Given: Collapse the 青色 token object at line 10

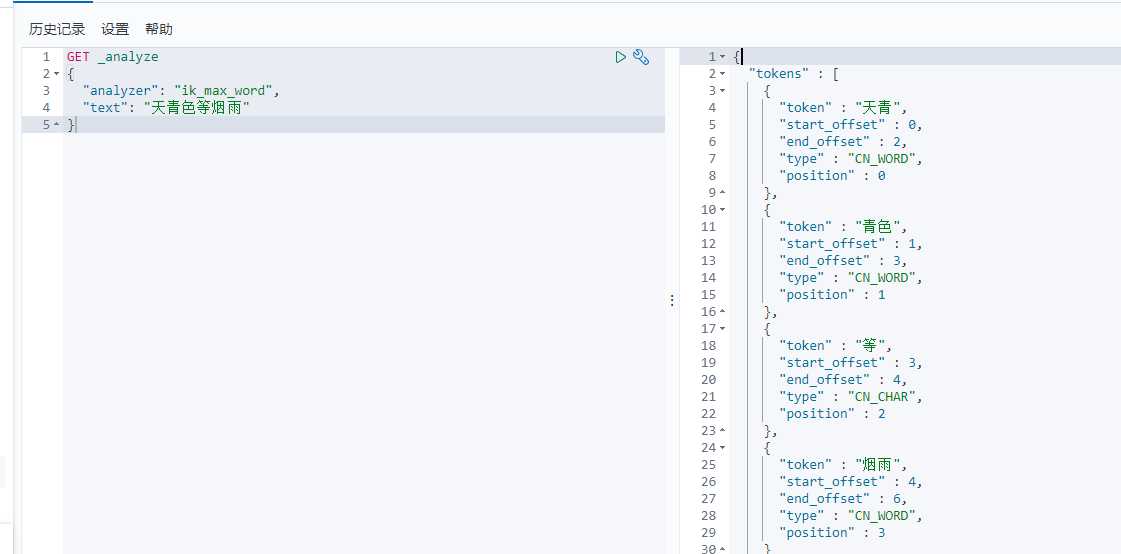Looking at the screenshot, I should [722, 209].
